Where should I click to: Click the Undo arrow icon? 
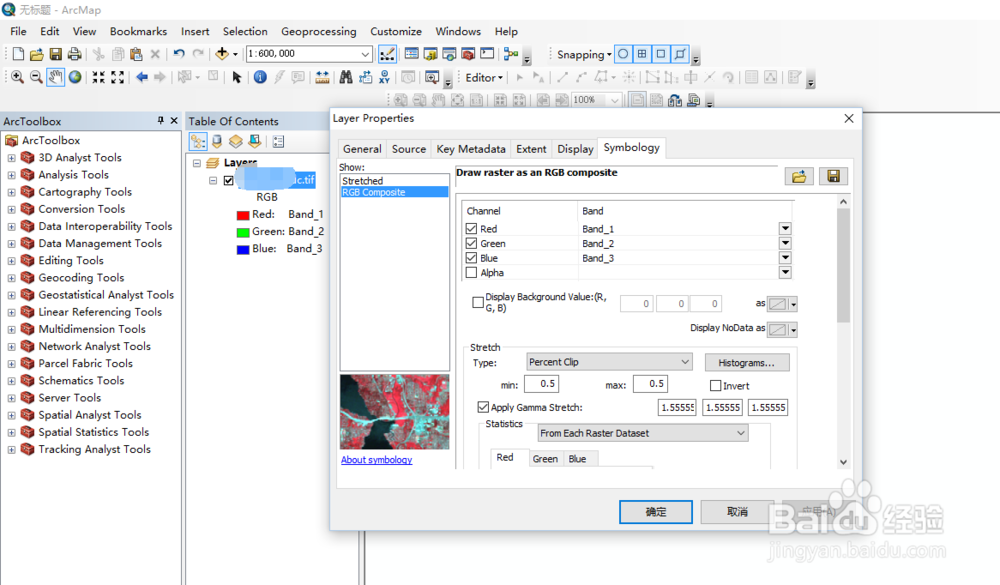point(179,54)
